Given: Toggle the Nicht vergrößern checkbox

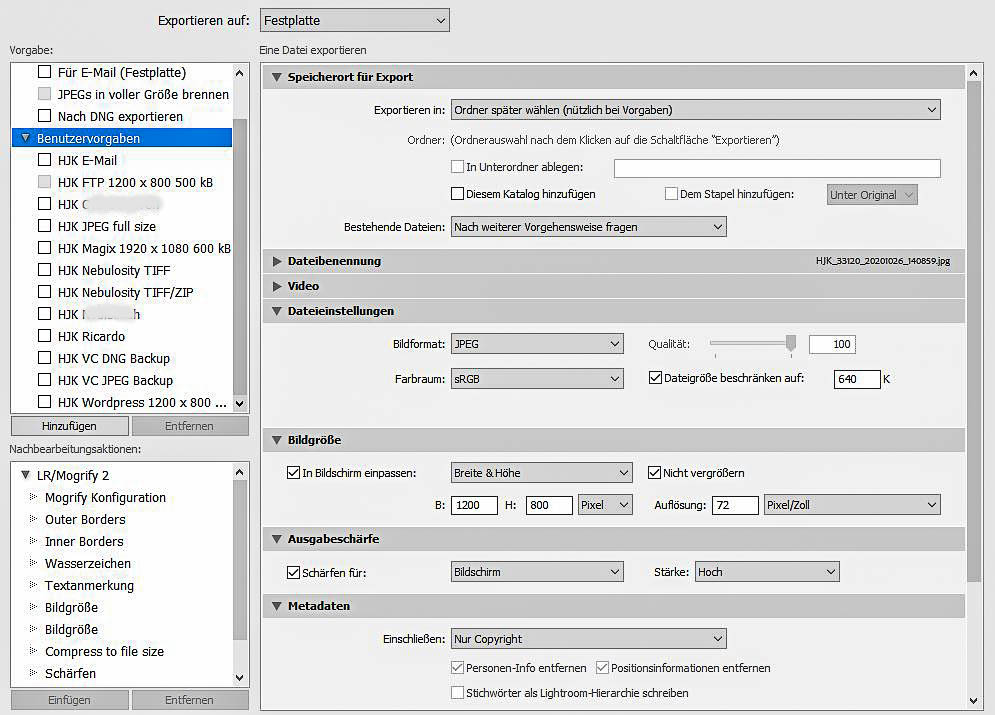Looking at the screenshot, I should 655,473.
